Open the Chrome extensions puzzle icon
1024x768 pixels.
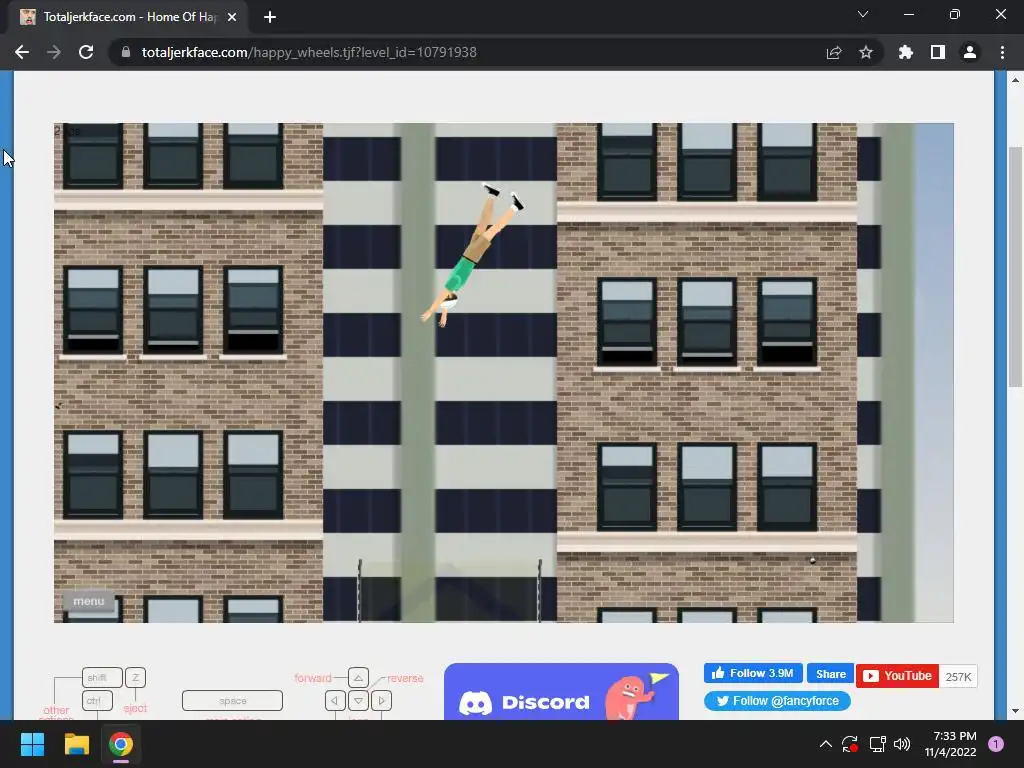(906, 52)
